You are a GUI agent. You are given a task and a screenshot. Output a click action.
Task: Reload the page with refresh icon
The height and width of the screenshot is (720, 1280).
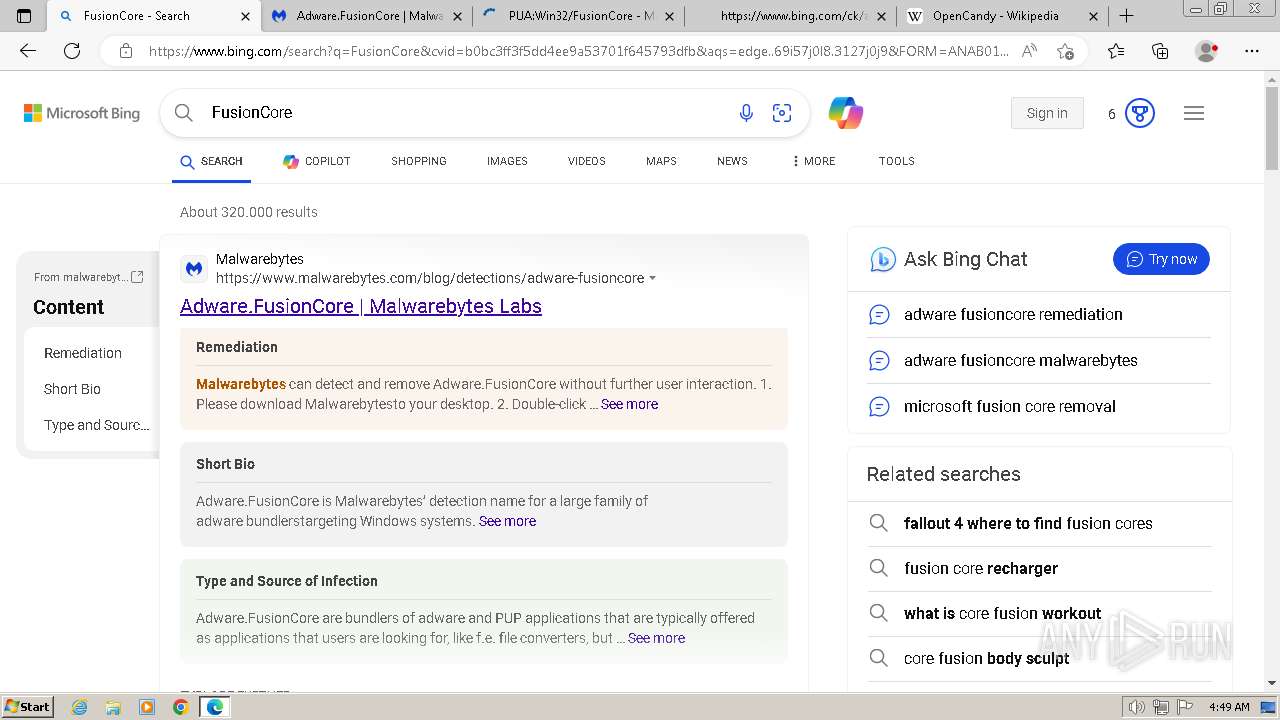click(x=72, y=51)
